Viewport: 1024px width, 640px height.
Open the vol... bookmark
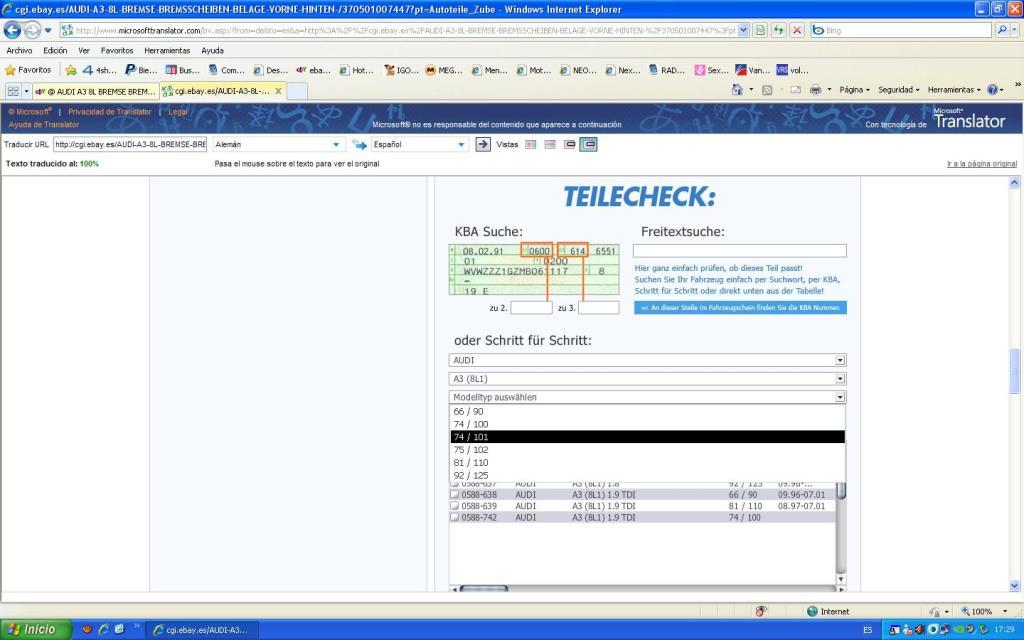click(x=792, y=70)
